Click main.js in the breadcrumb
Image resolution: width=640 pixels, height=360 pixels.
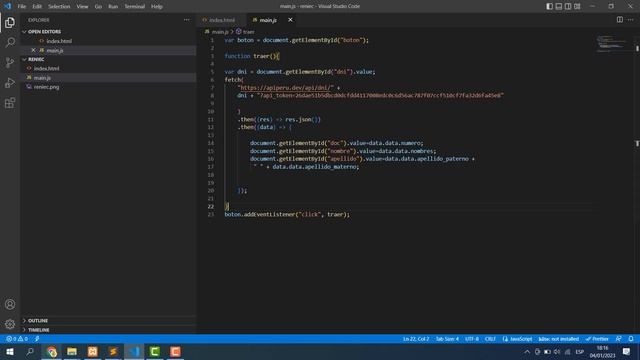[220, 31]
